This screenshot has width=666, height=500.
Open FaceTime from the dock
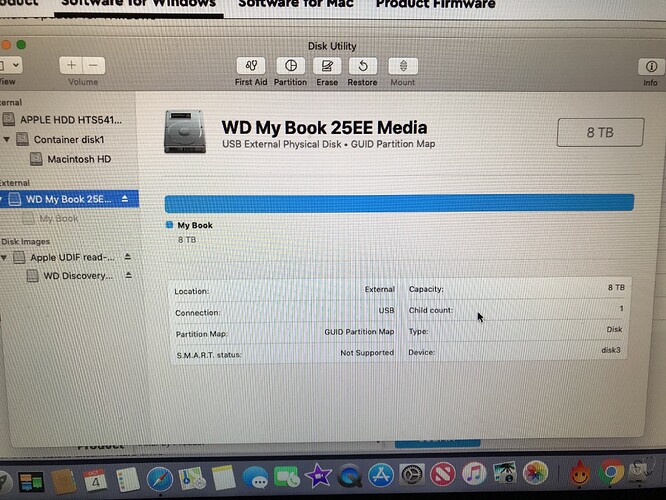[x=287, y=477]
